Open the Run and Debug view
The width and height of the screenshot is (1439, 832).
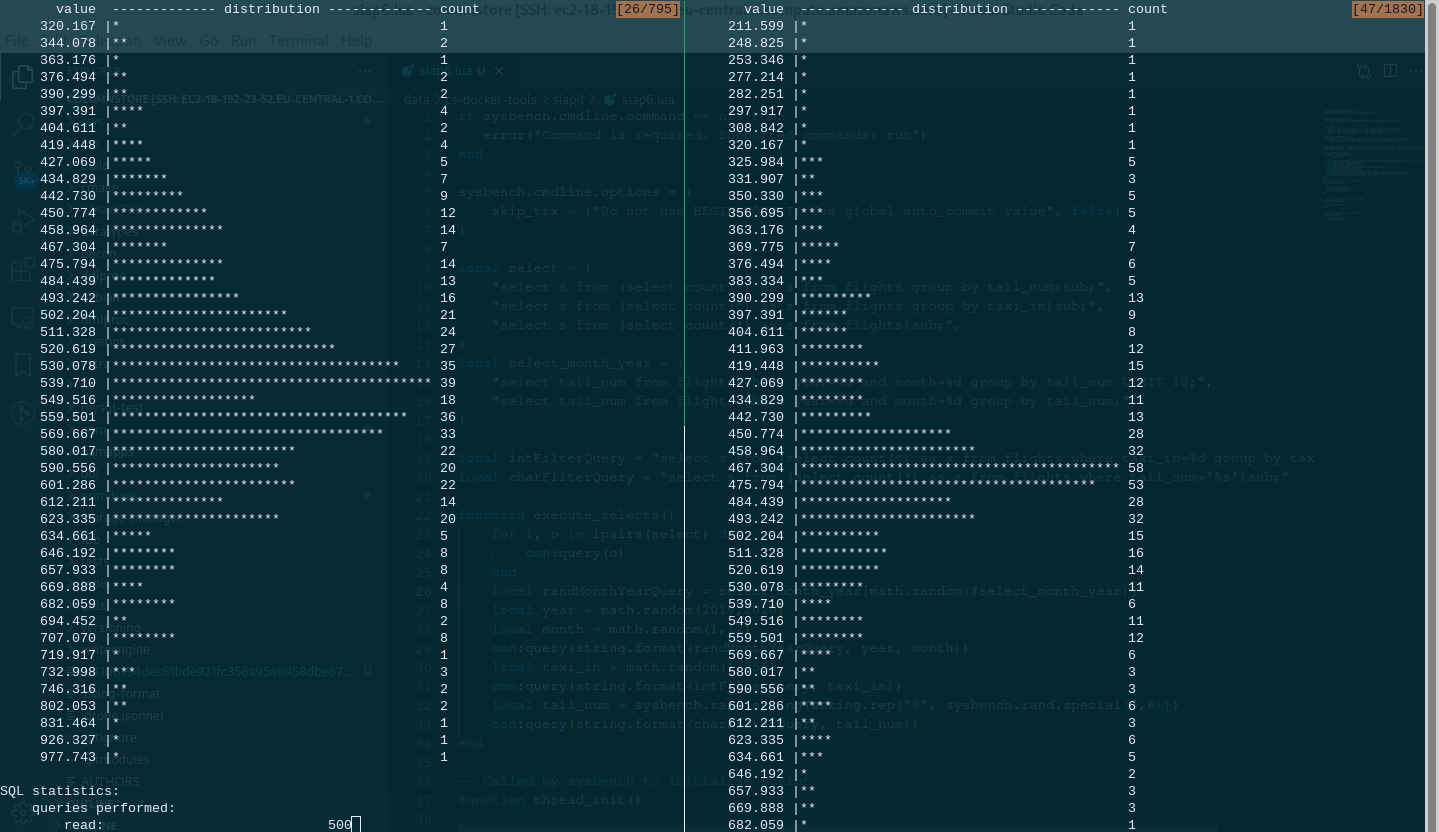[22, 222]
